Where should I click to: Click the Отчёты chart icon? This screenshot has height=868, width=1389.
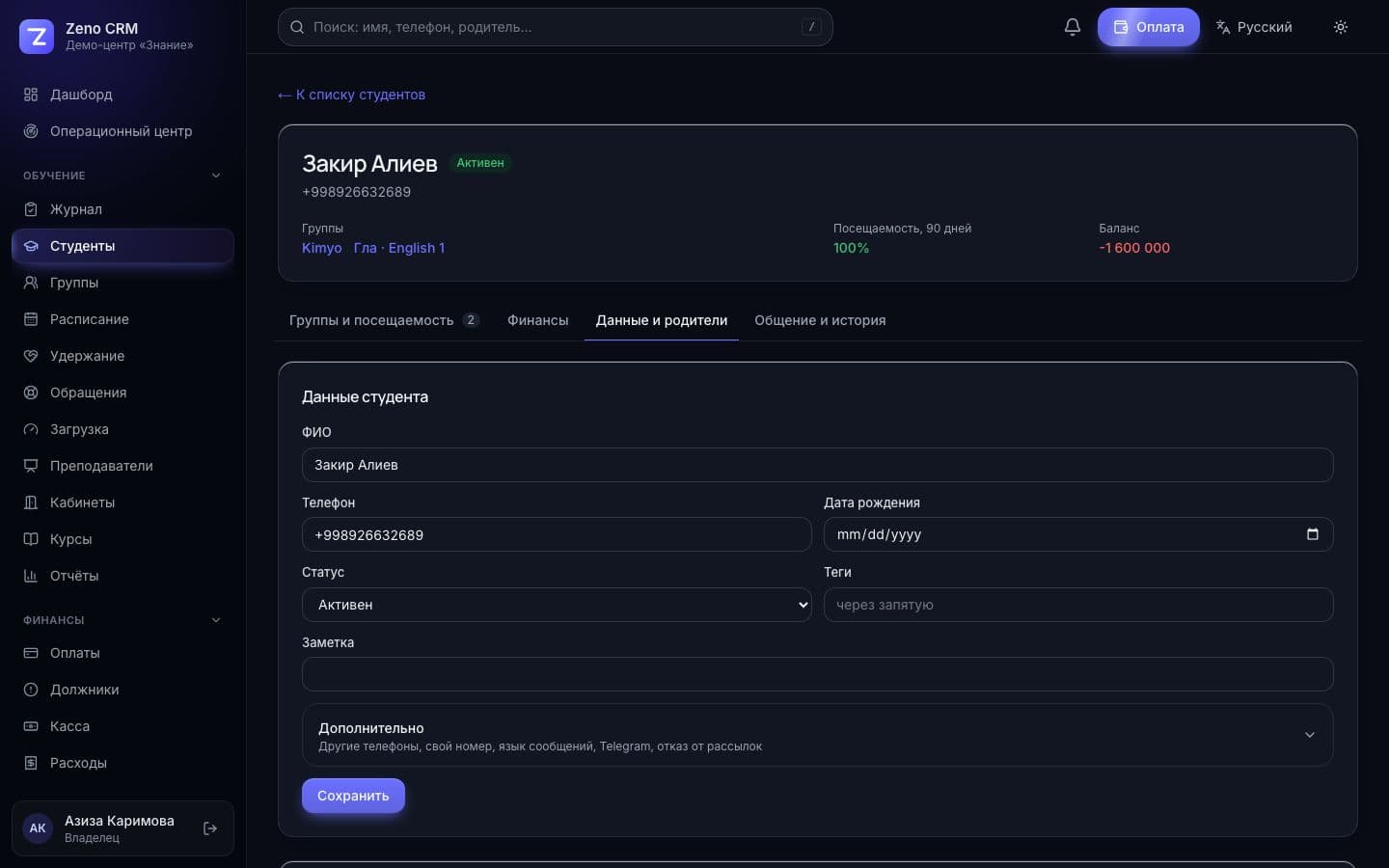[x=31, y=576]
